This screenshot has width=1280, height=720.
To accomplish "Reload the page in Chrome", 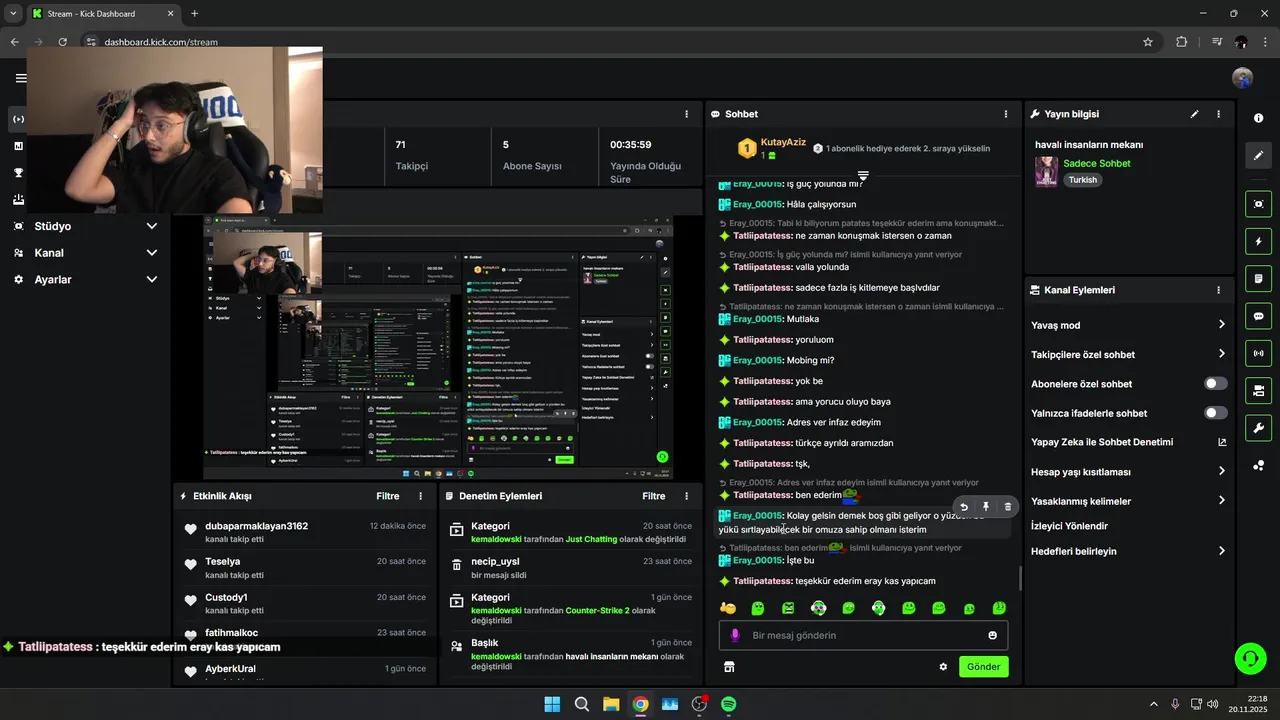I will tap(62, 42).
